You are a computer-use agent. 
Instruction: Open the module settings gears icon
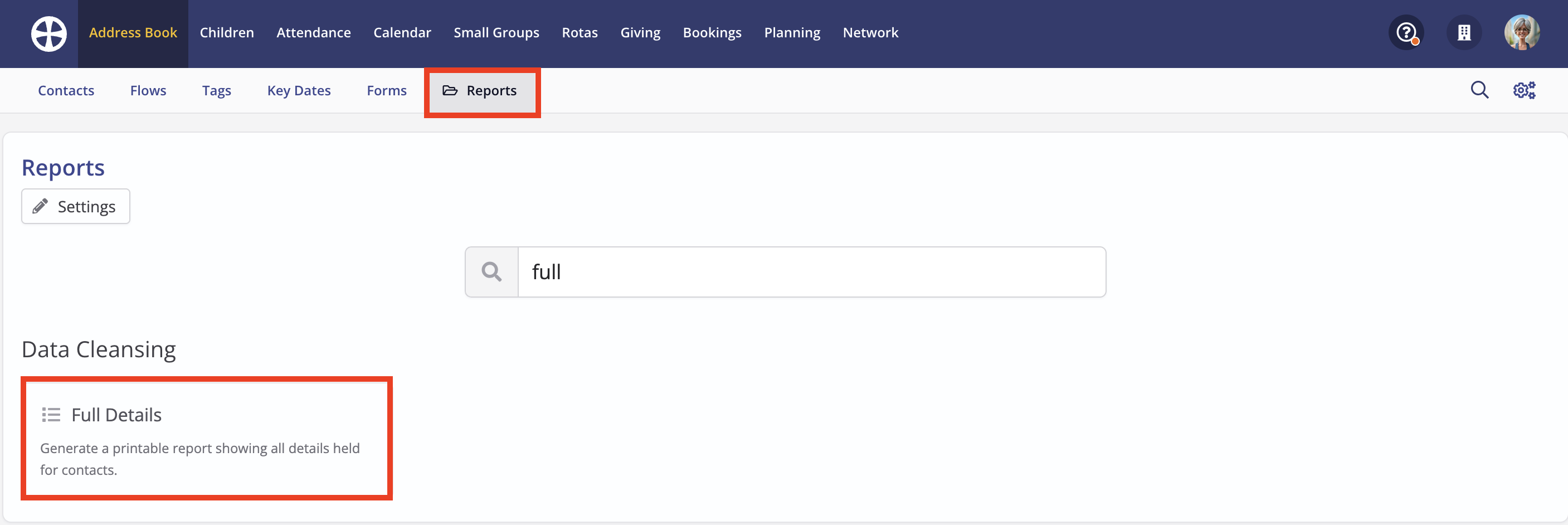point(1524,90)
